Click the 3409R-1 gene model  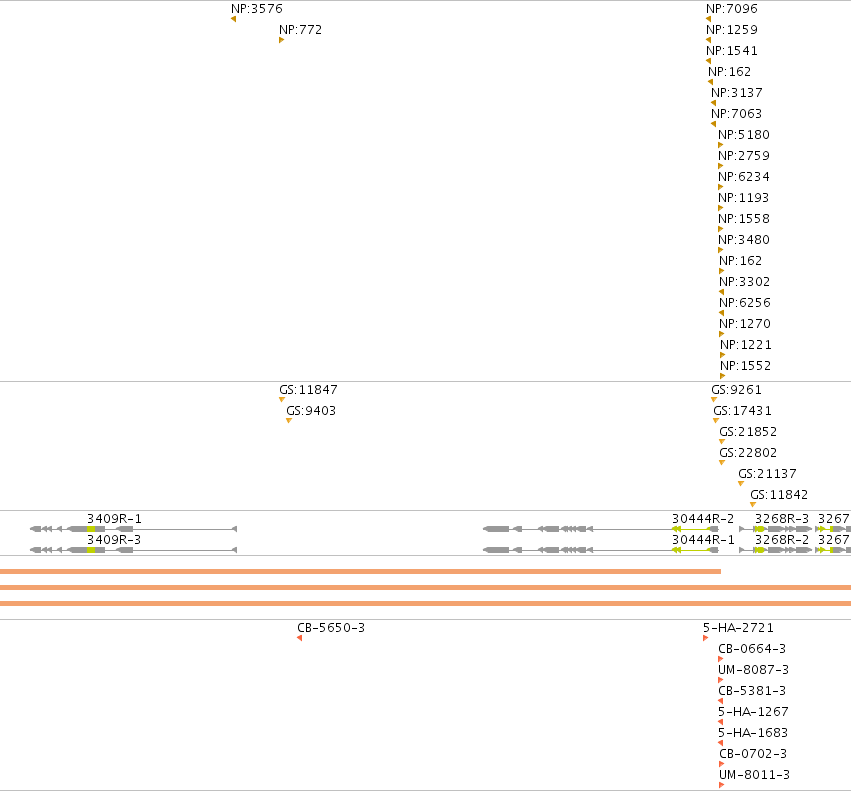134,529
